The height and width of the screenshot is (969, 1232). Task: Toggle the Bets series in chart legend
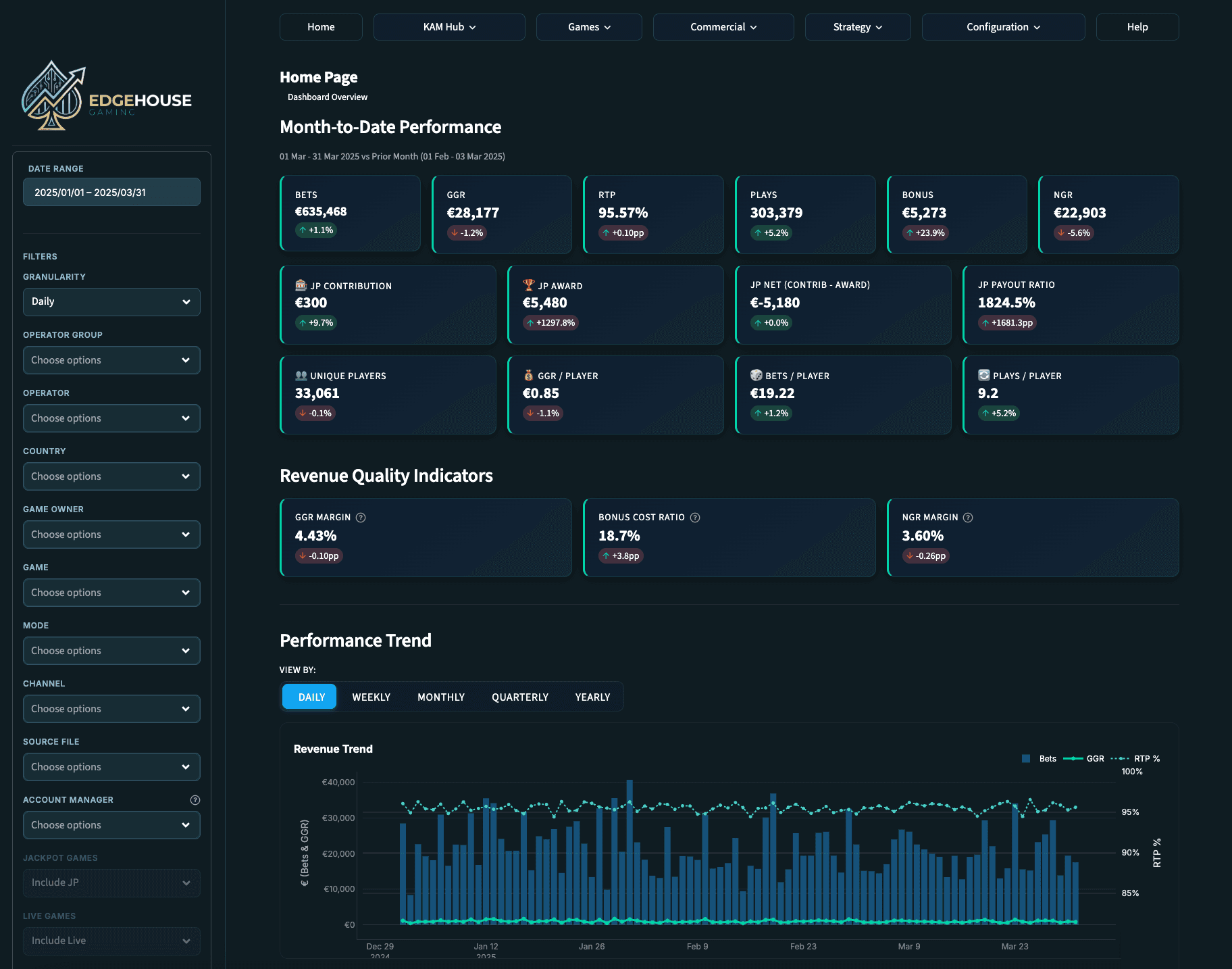coord(1039,759)
